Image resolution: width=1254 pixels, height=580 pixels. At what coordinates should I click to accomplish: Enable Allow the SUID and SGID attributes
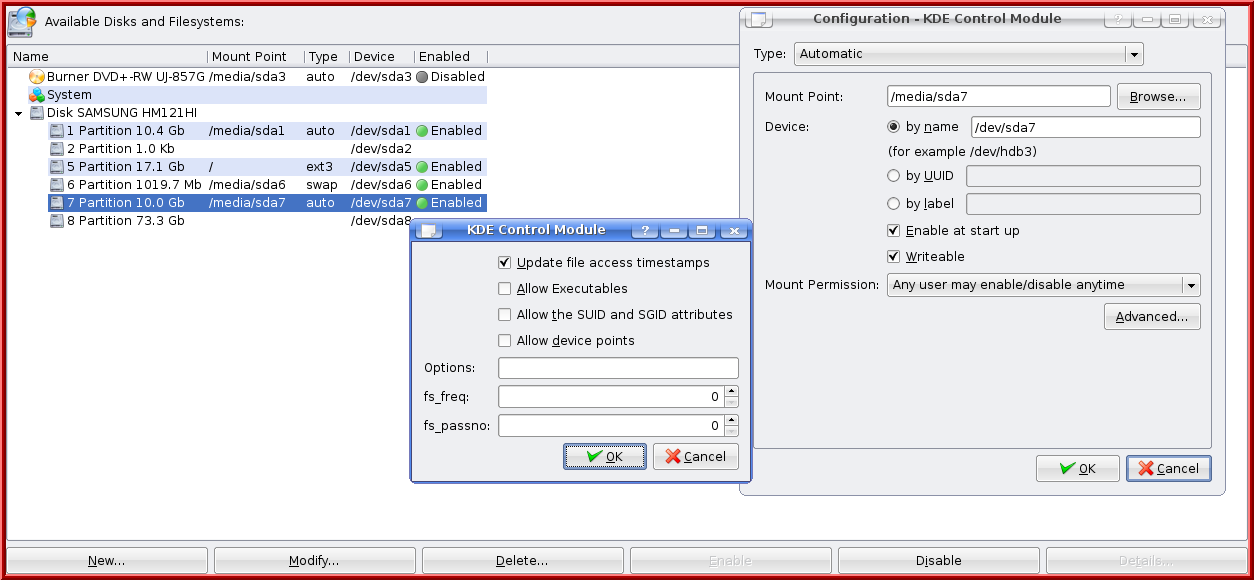coord(505,315)
